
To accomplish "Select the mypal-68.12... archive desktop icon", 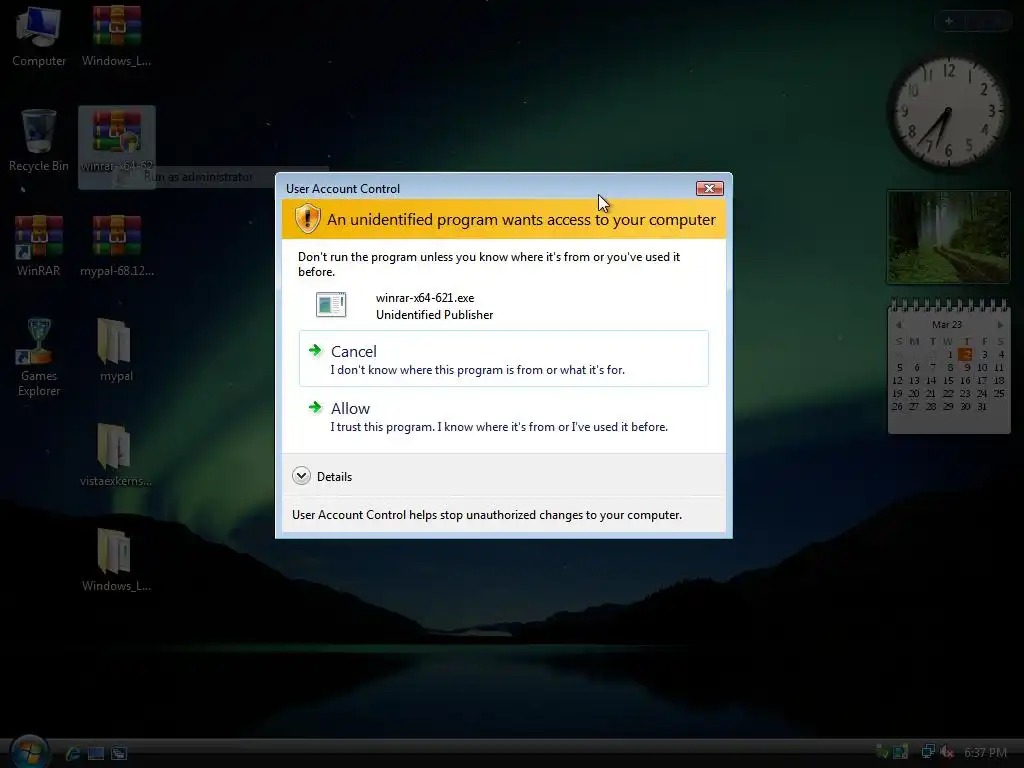I will 117,247.
